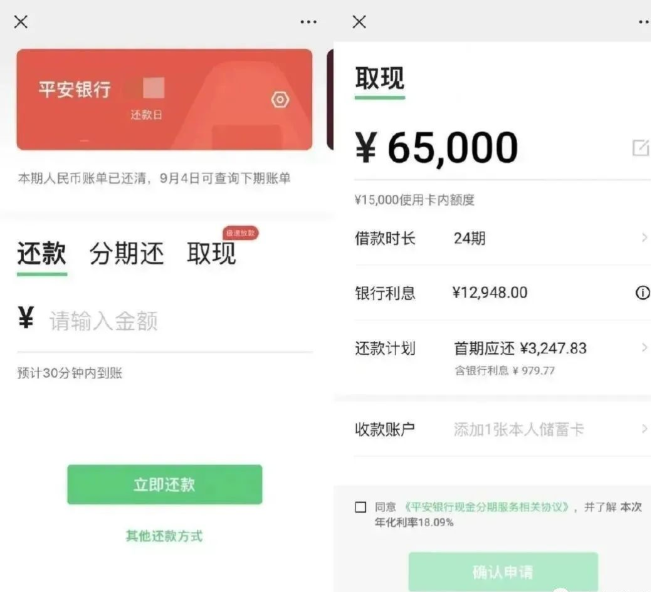Check the agreement consent checkbox
The image size is (651, 592).
pyautogui.click(x=360, y=507)
